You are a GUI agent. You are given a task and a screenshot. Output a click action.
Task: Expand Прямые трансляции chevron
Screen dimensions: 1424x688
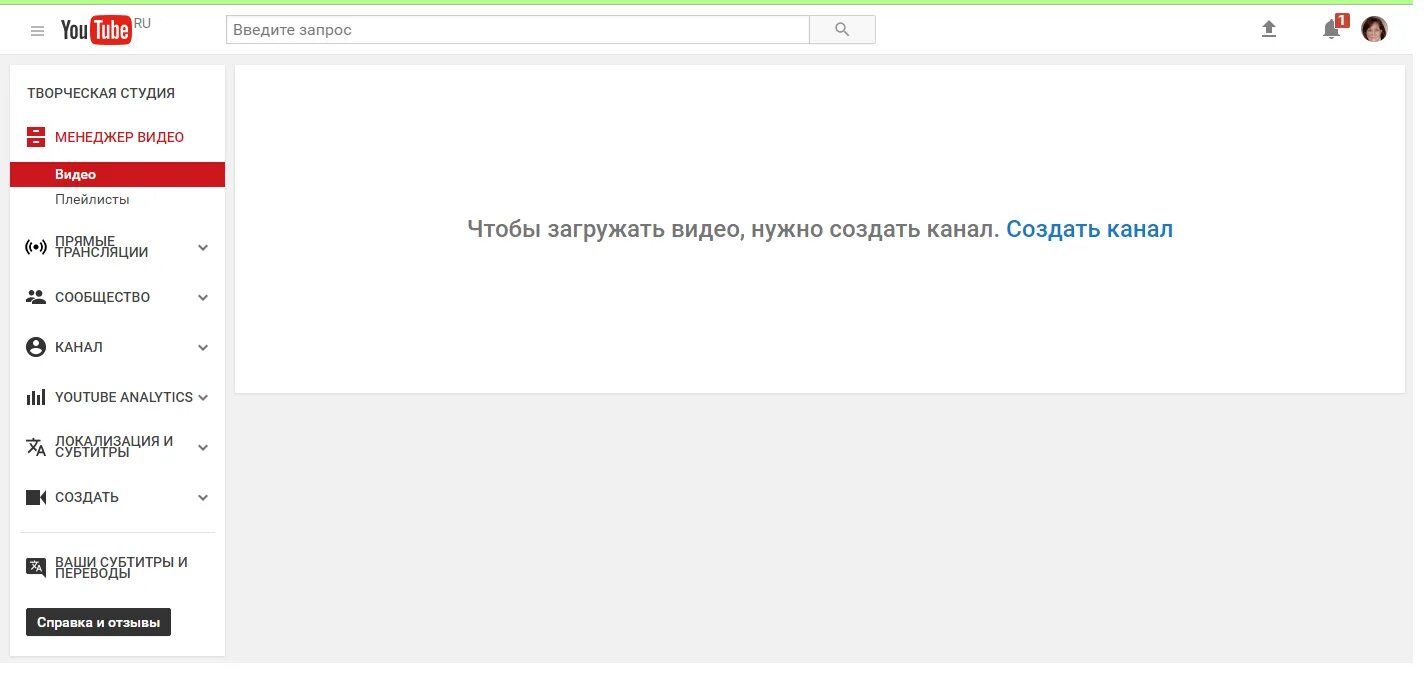coord(203,248)
